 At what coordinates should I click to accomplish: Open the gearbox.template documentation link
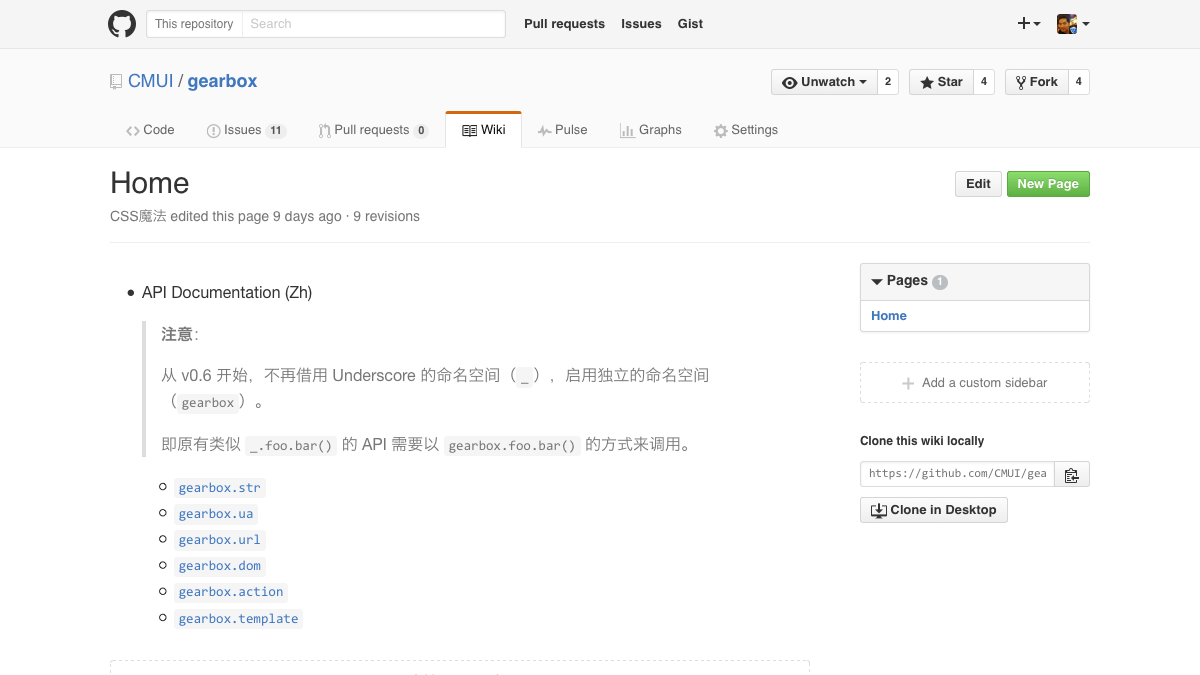(x=238, y=619)
